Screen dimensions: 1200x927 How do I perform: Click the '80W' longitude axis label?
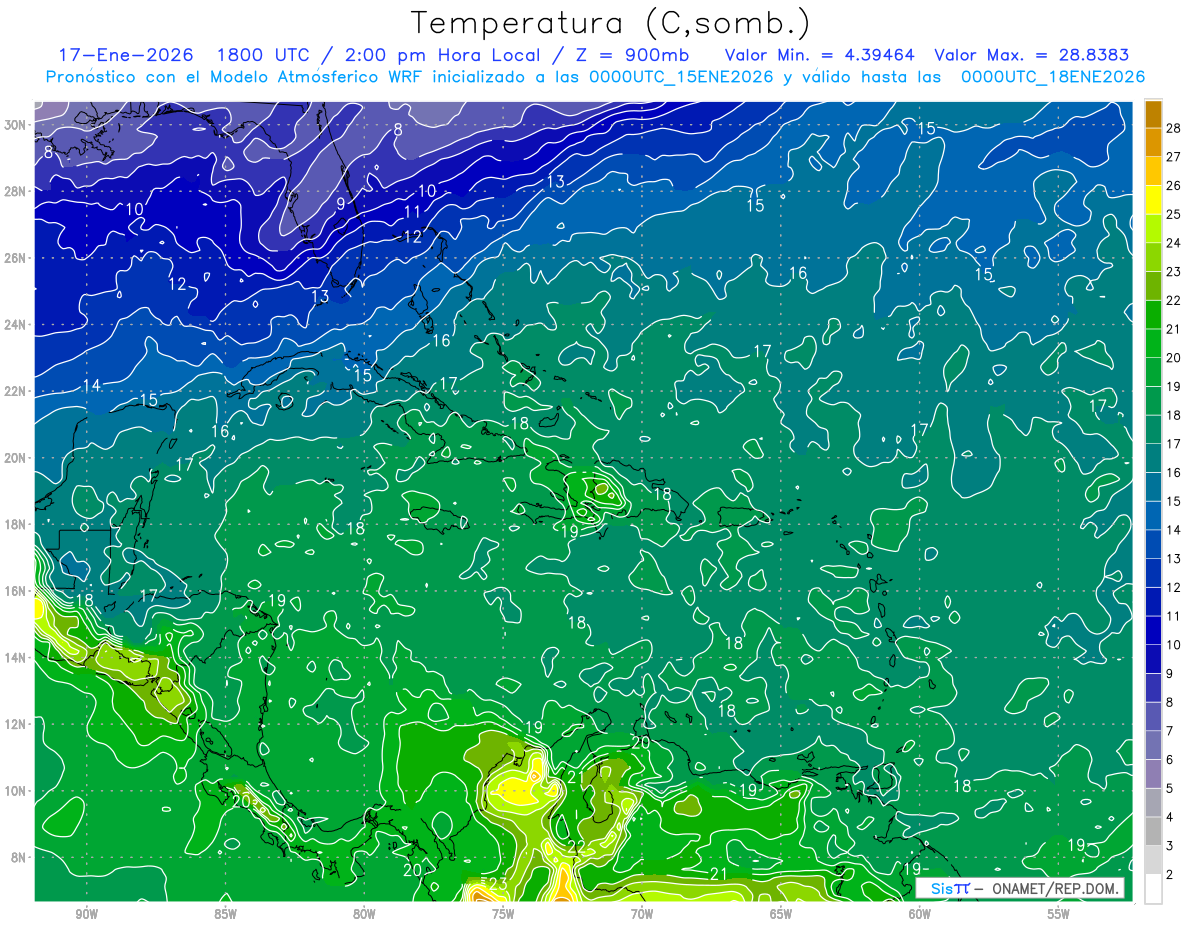coord(364,914)
